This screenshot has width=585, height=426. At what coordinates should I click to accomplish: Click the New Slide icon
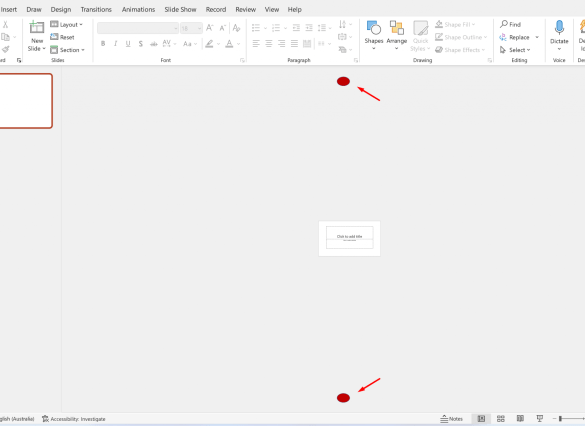(x=37, y=28)
